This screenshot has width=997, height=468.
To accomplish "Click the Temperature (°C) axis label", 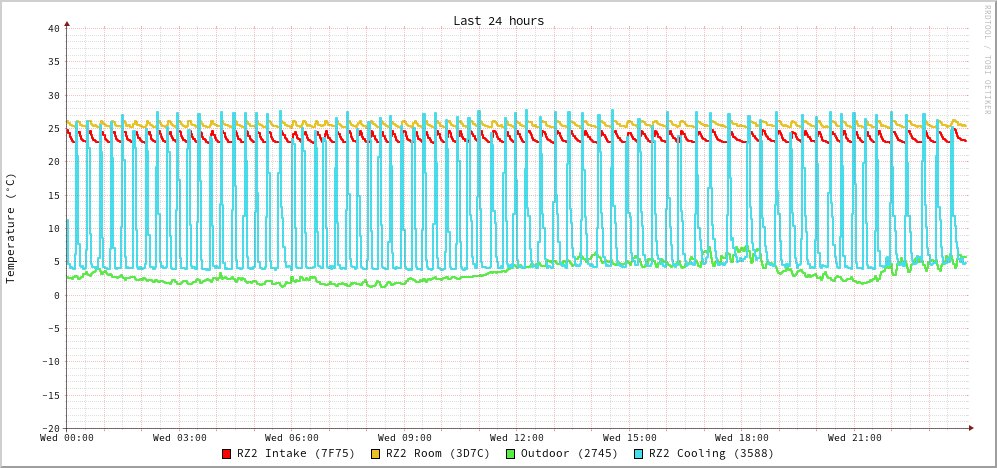I will point(11,228).
